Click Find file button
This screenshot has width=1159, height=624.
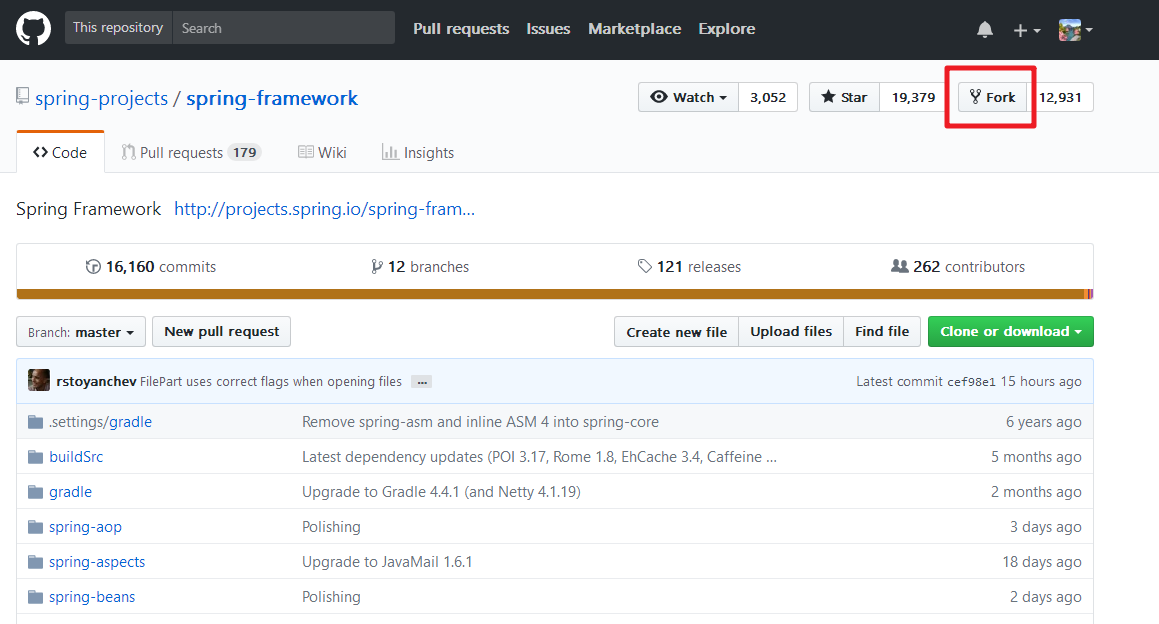pos(882,332)
